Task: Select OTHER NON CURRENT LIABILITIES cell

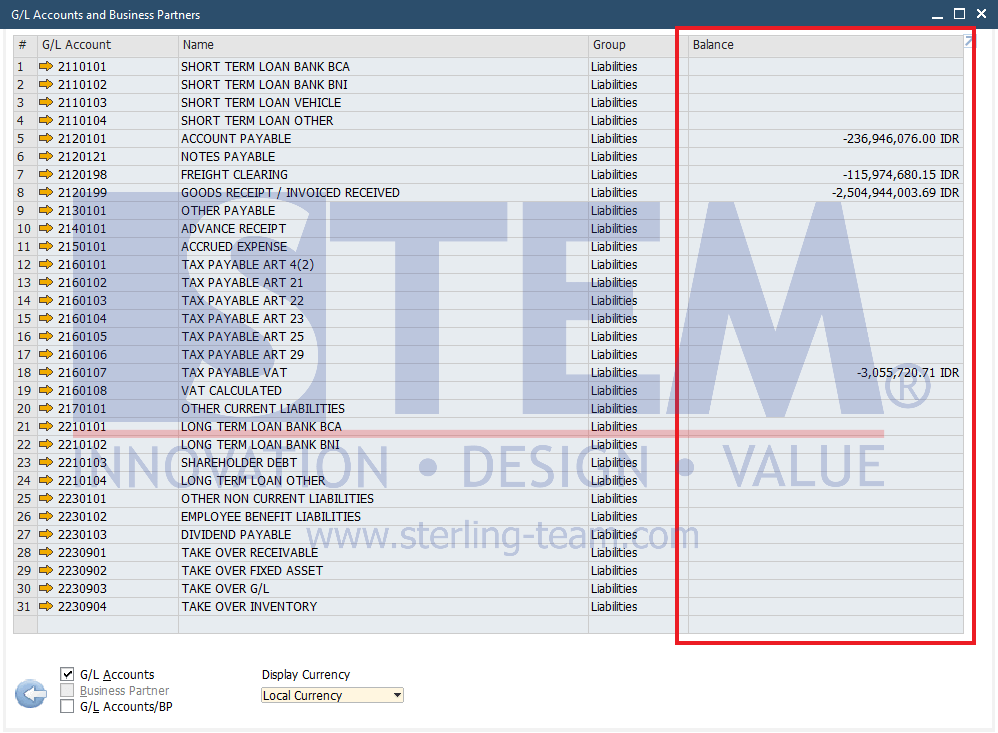Action: 383,498
